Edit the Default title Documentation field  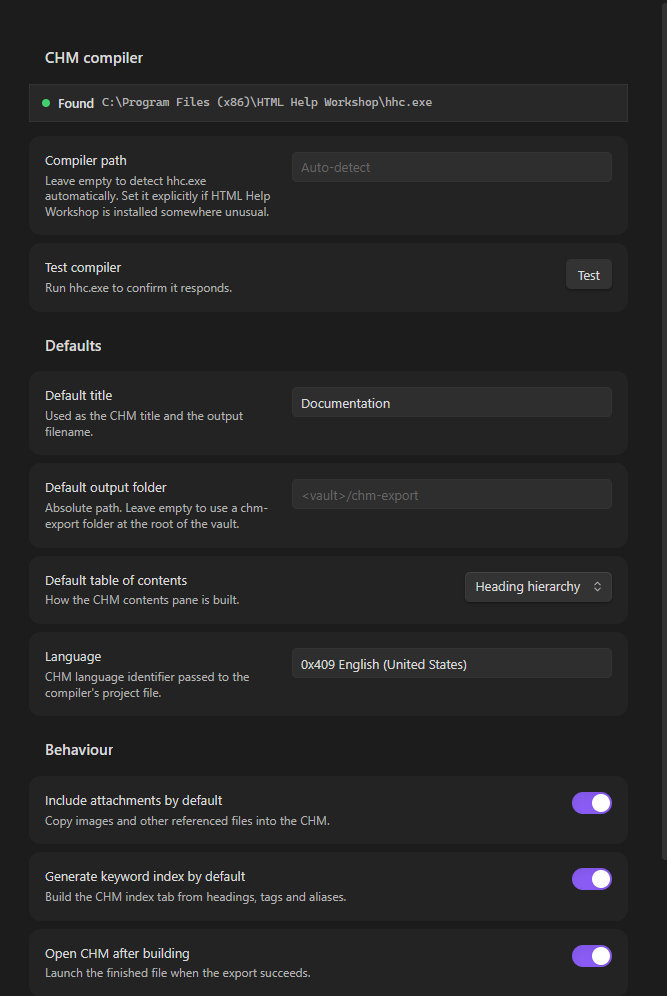coord(452,403)
